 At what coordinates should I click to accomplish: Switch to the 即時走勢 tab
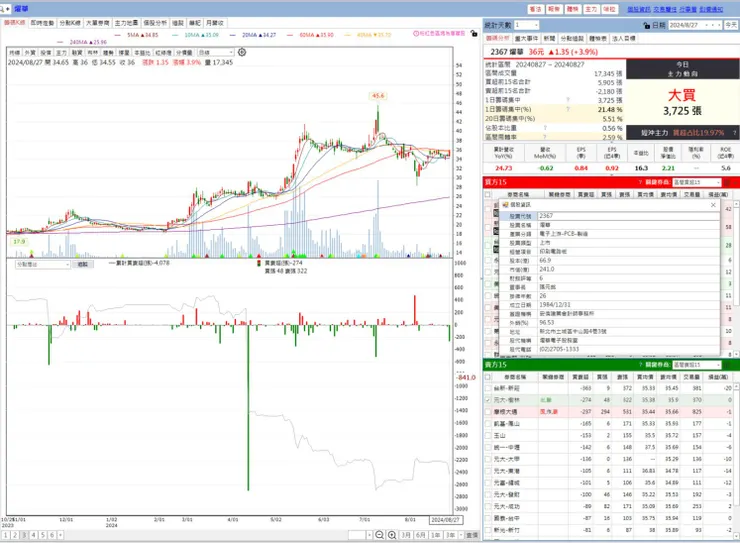tap(42, 23)
